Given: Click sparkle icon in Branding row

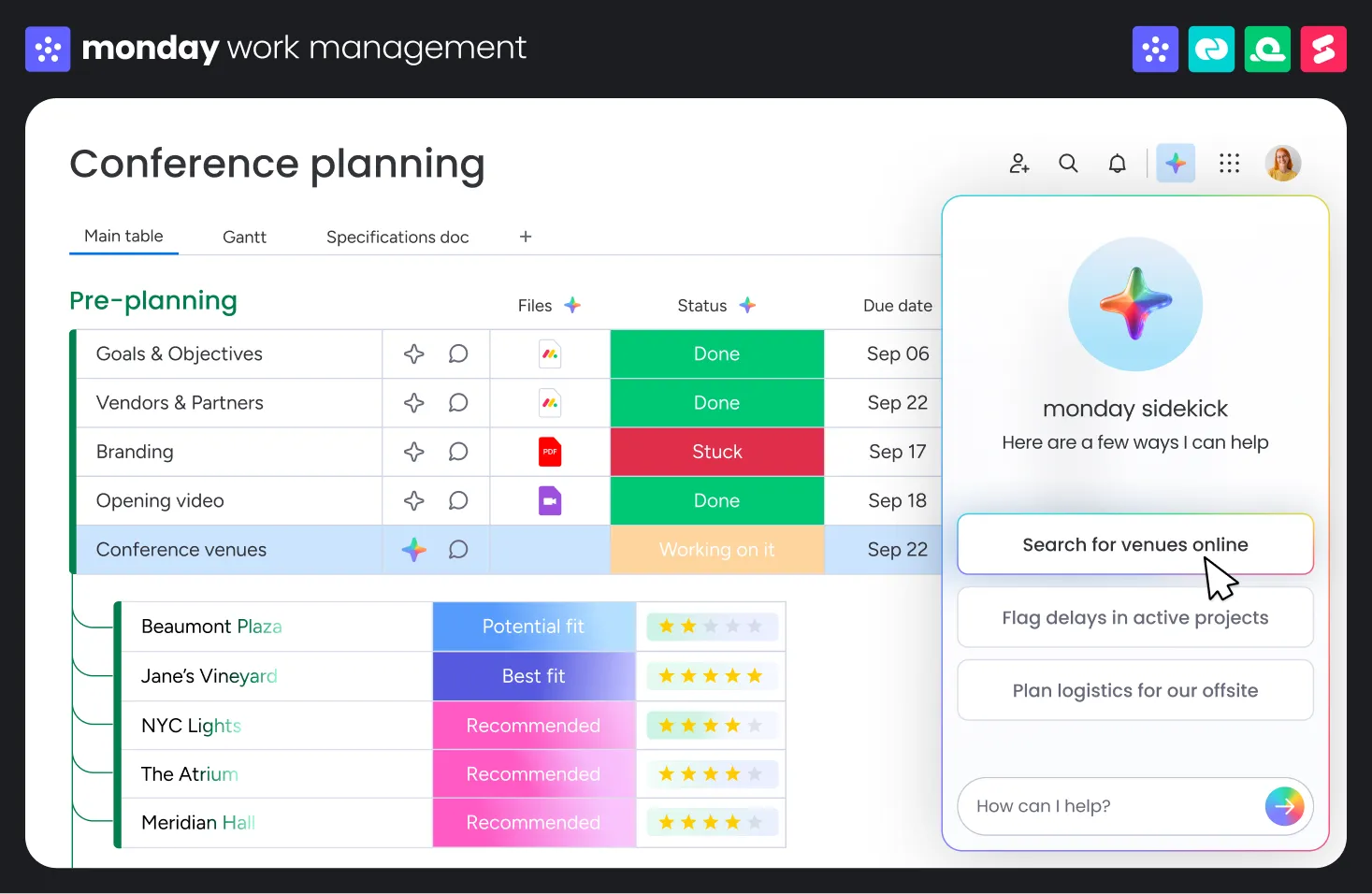Looking at the screenshot, I should coord(414,452).
